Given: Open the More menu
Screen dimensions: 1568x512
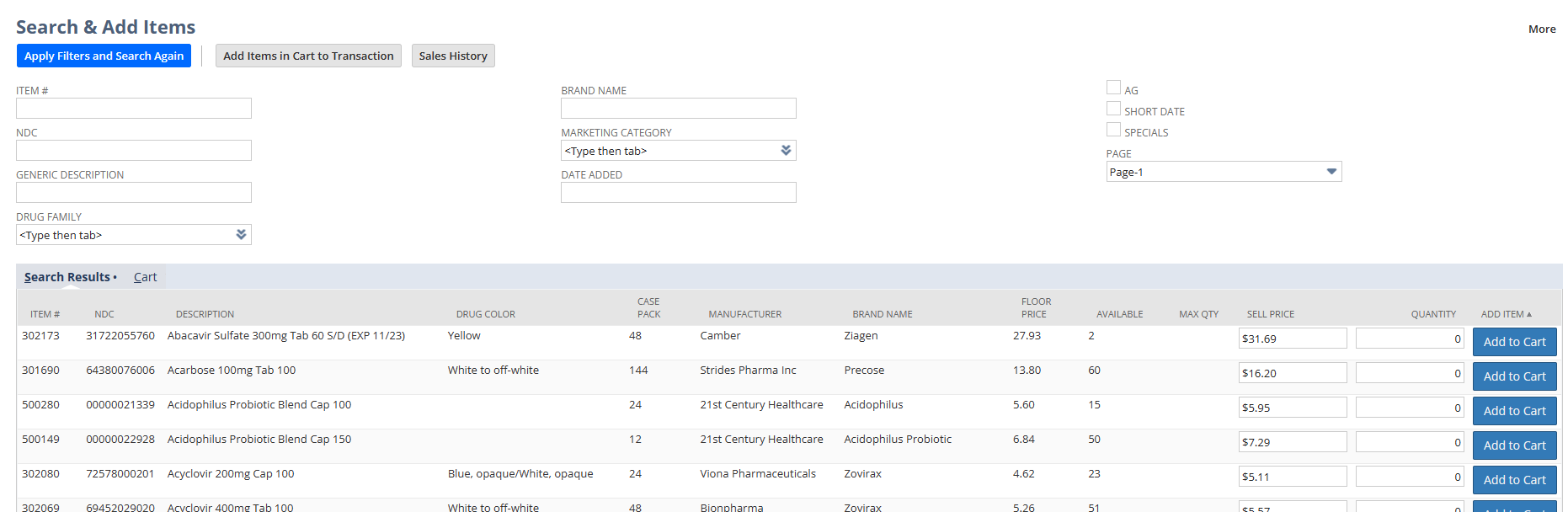Looking at the screenshot, I should point(1541,29).
